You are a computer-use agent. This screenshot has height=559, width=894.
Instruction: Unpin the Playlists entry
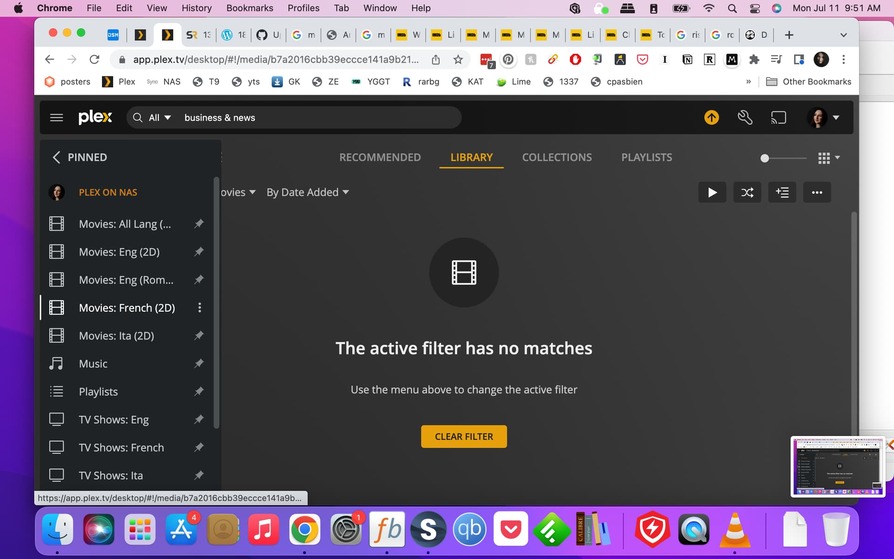point(198,391)
